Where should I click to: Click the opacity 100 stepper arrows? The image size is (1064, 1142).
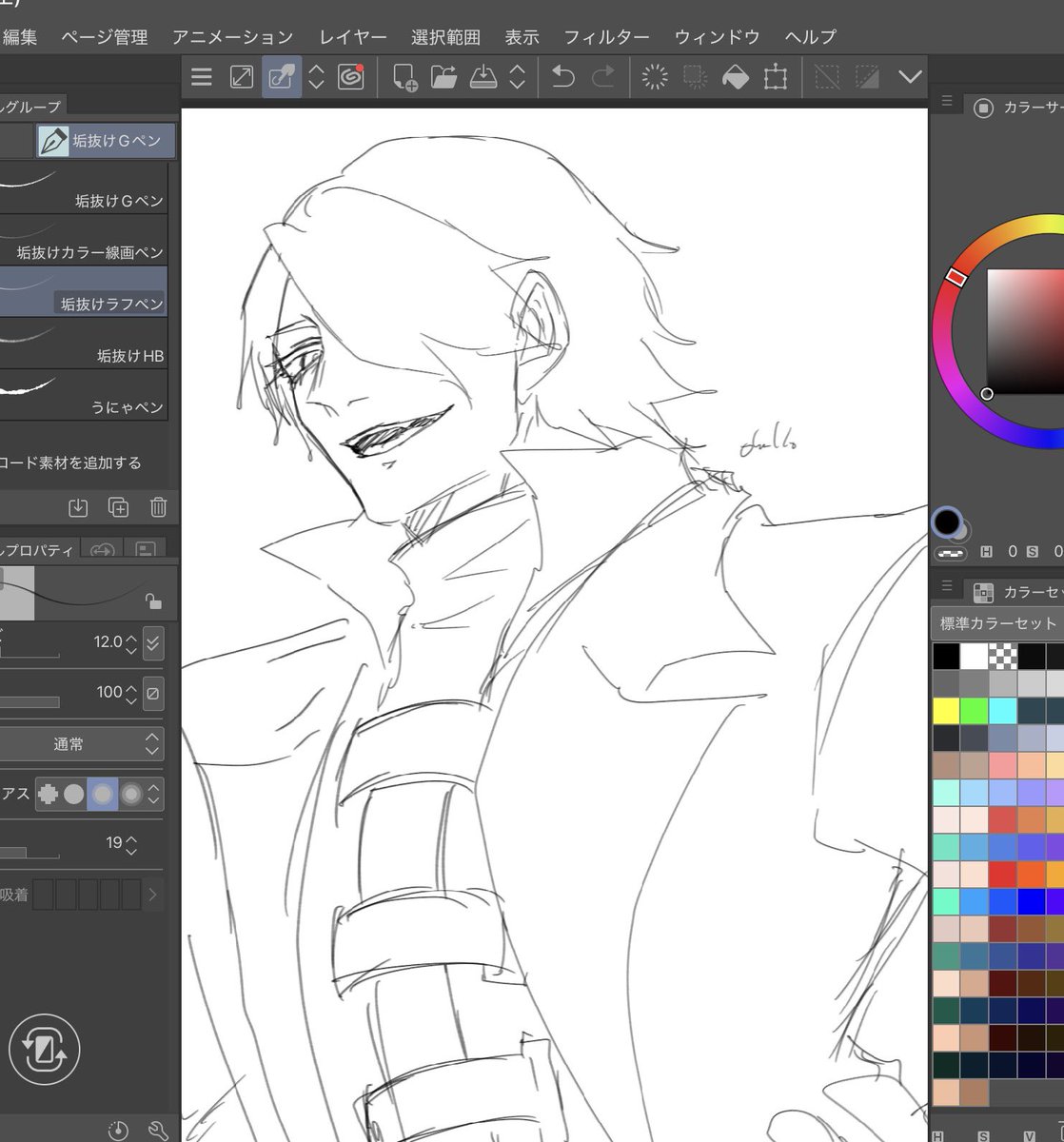pyautogui.click(x=131, y=693)
